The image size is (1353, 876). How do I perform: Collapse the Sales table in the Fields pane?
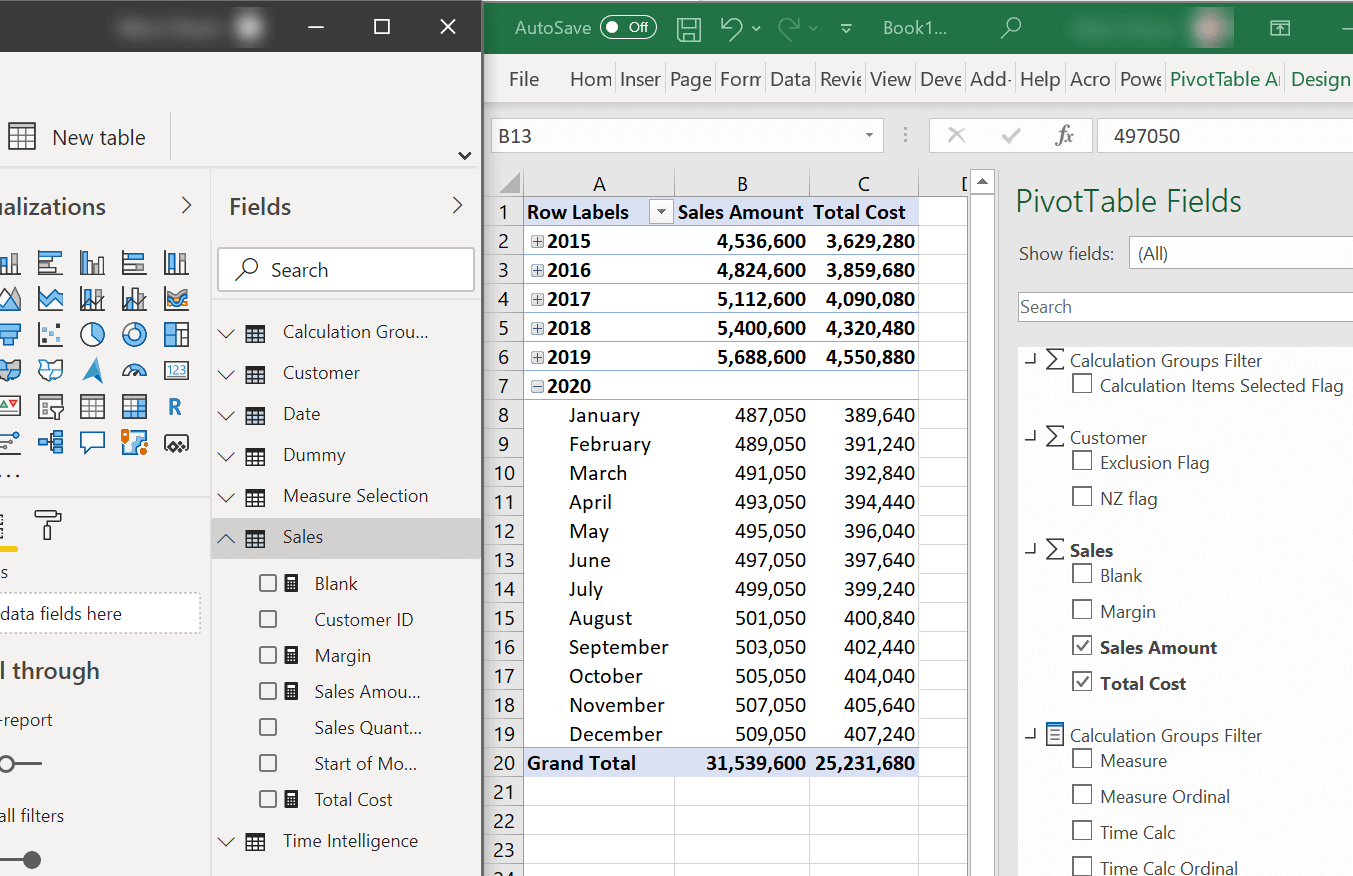coord(225,537)
